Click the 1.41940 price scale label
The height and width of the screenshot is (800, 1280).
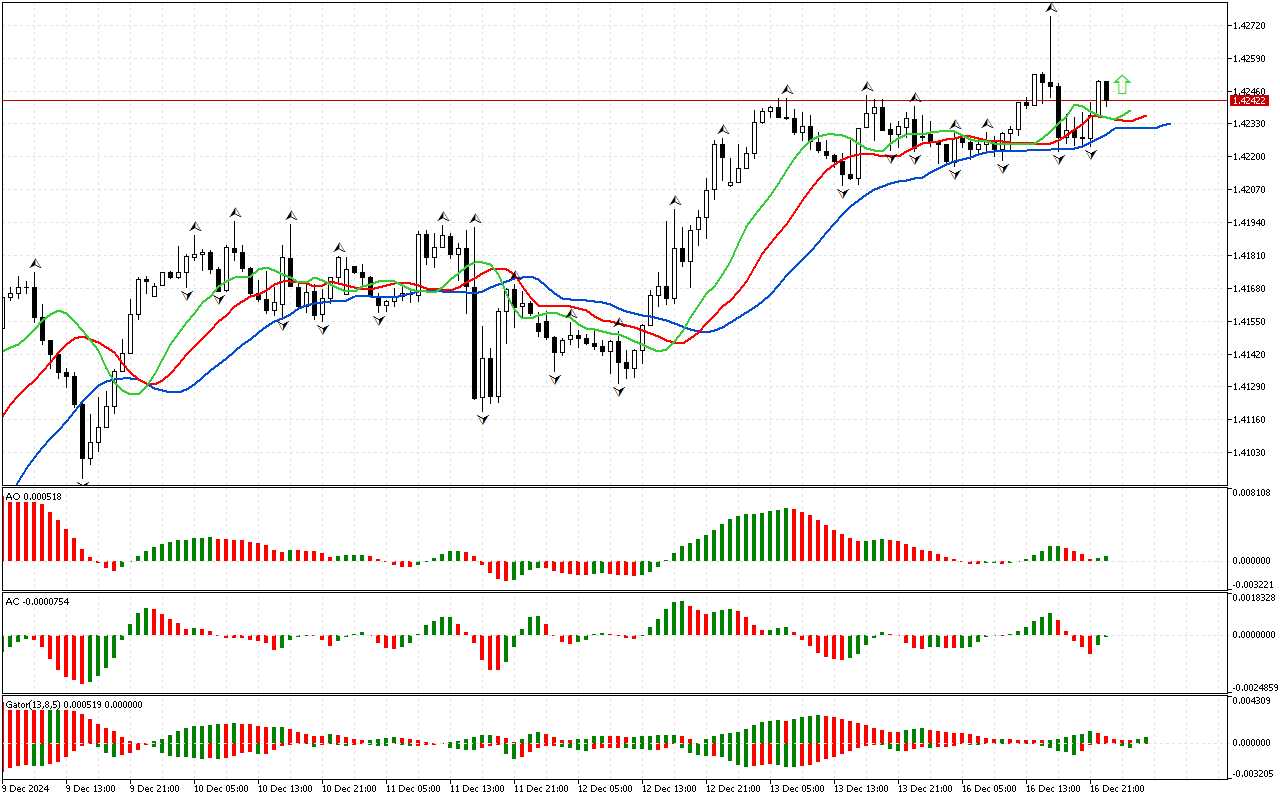pos(1249,222)
